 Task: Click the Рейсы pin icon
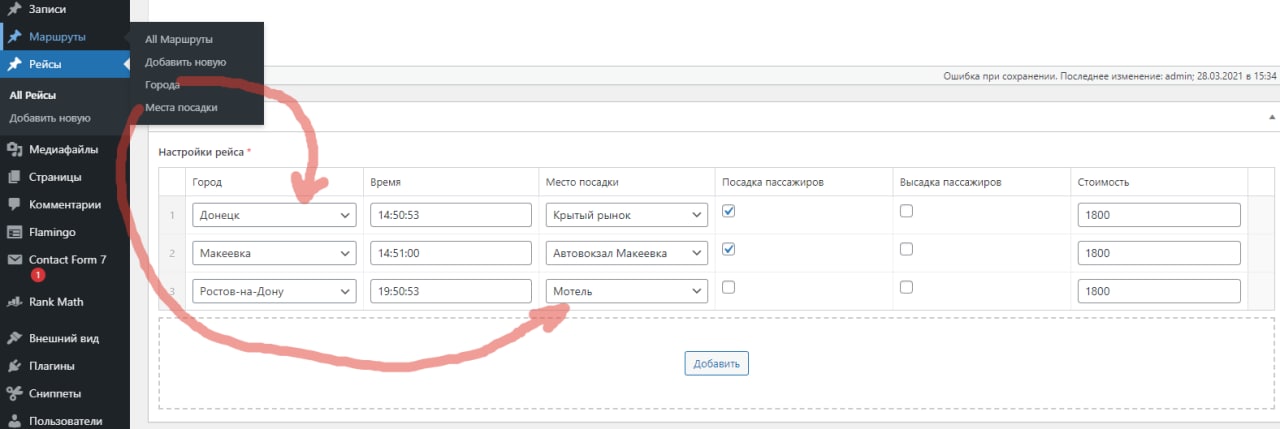(x=14, y=65)
